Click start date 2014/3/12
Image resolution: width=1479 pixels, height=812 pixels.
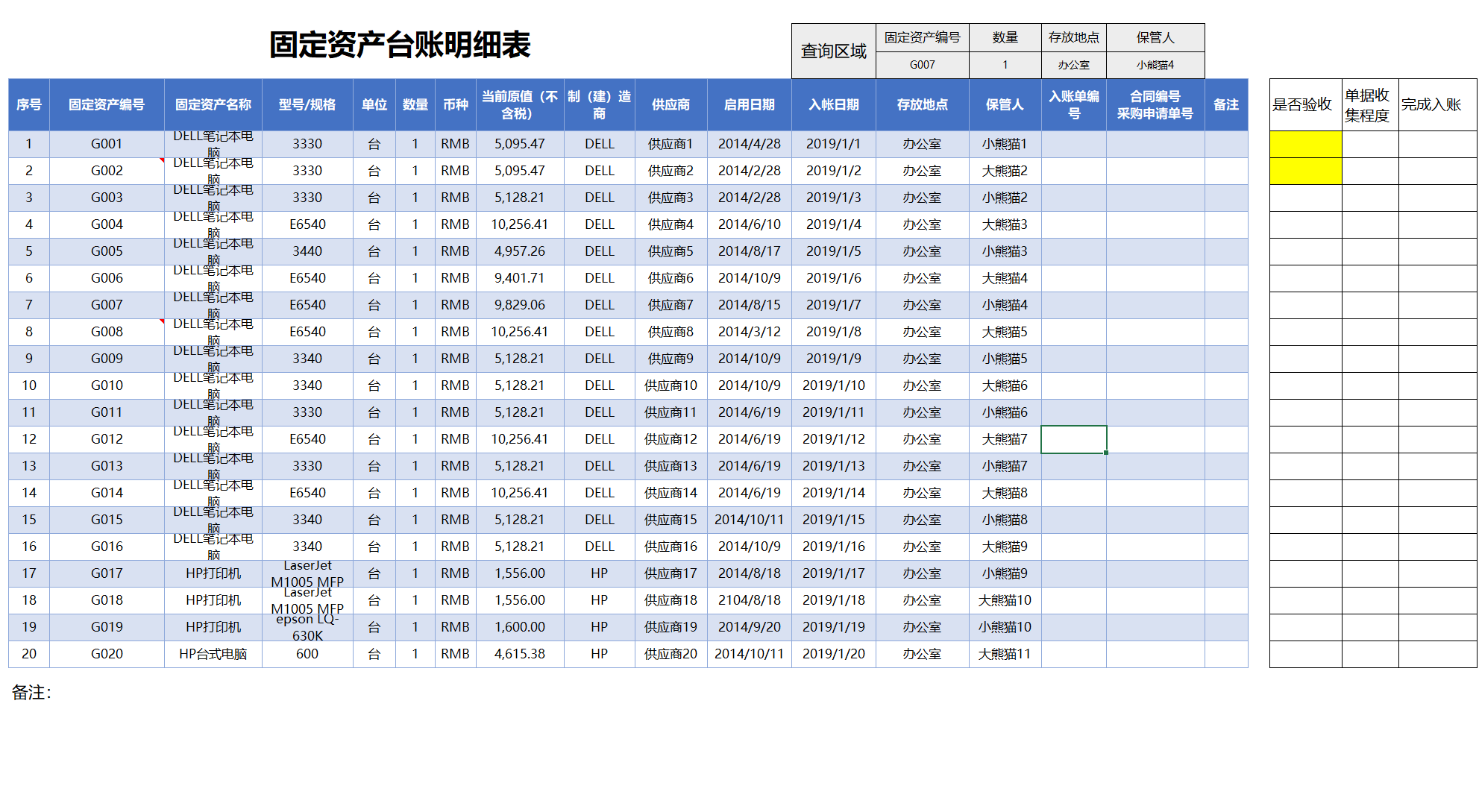click(x=750, y=332)
